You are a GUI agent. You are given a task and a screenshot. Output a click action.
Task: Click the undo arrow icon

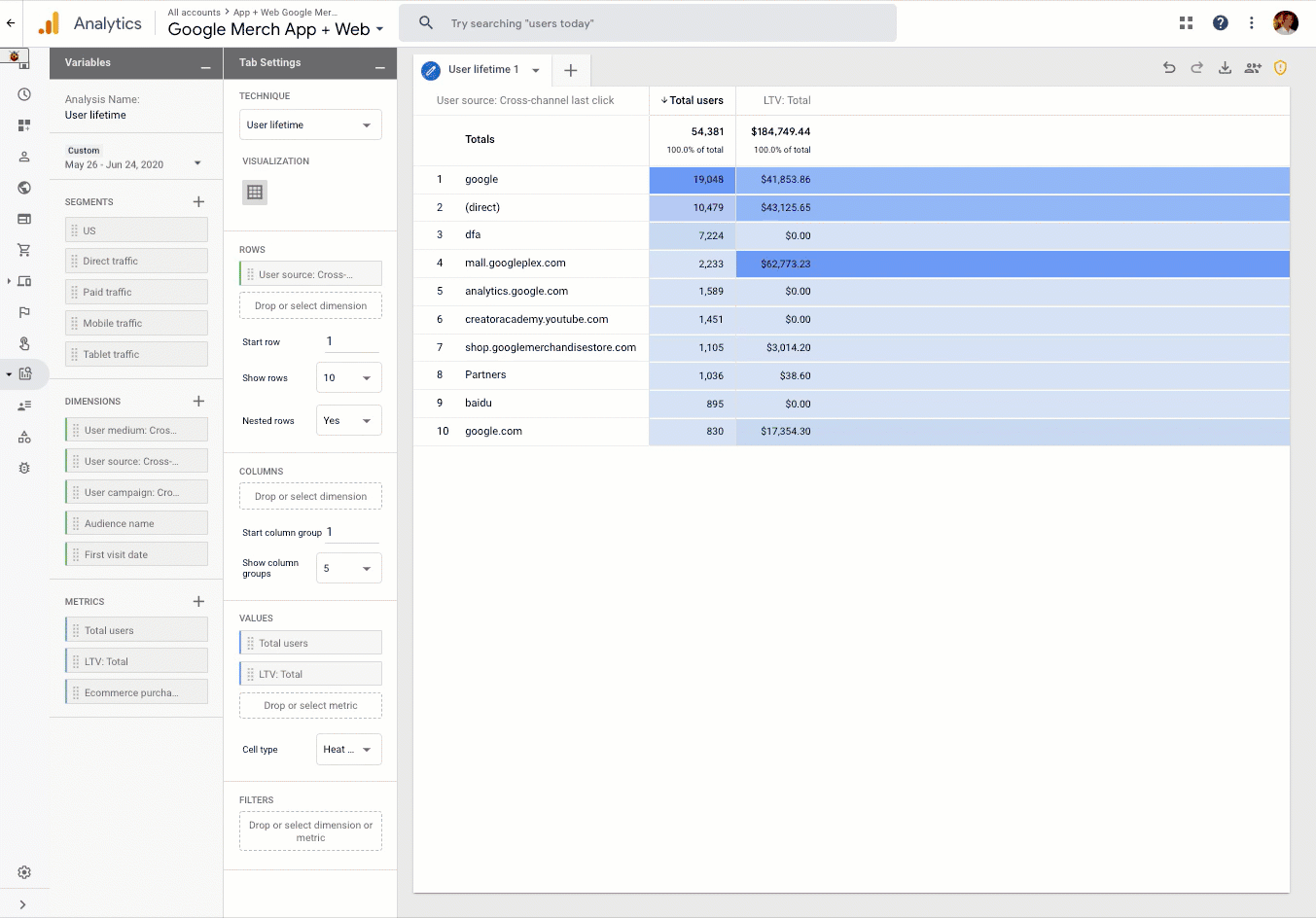(x=1169, y=68)
